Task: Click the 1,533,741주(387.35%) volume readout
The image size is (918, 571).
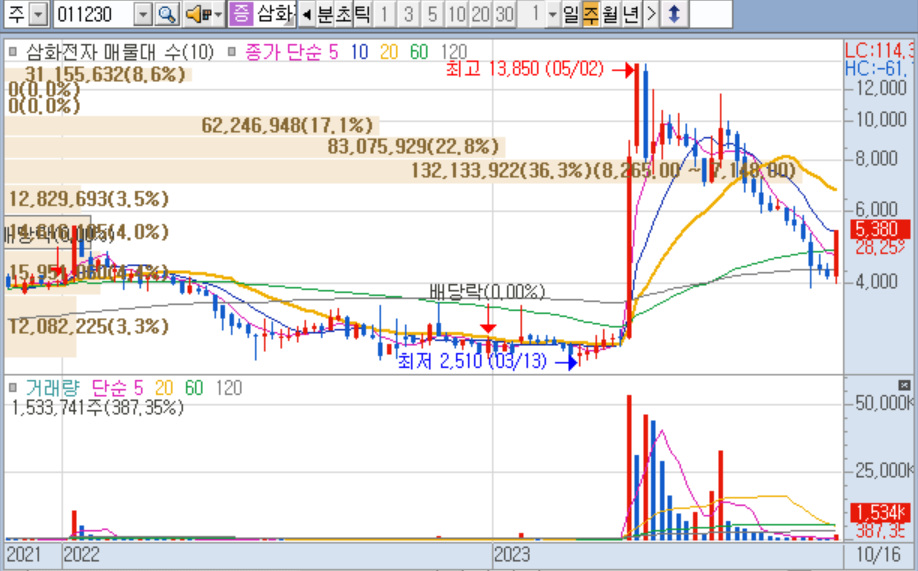Action: [98, 407]
